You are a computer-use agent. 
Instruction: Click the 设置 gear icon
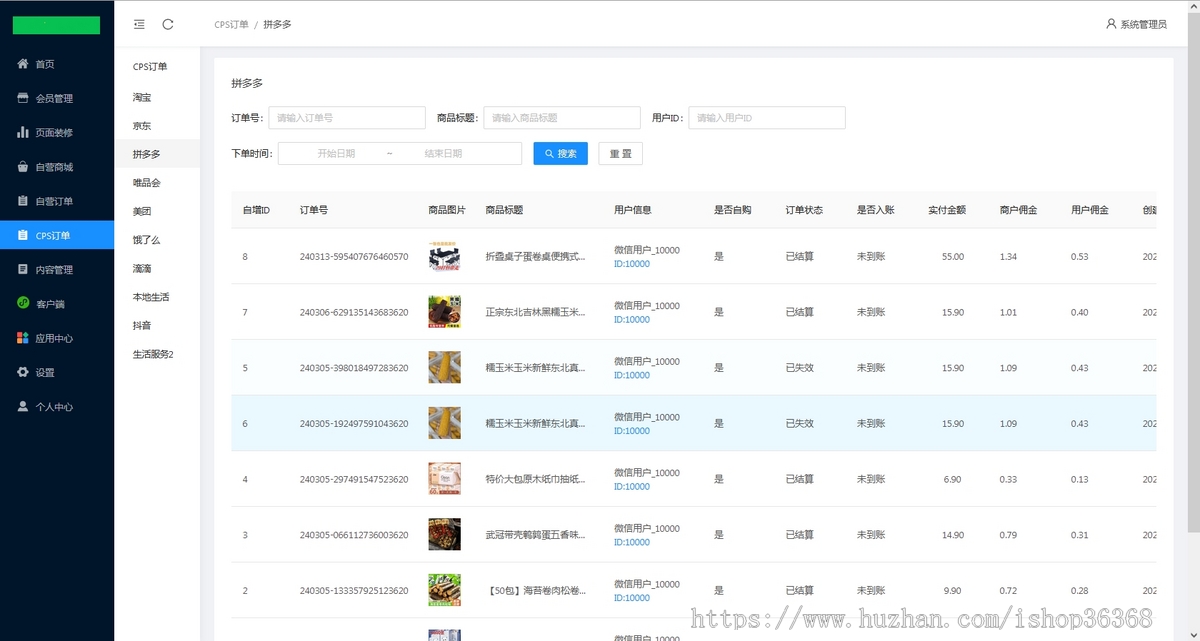[x=23, y=372]
